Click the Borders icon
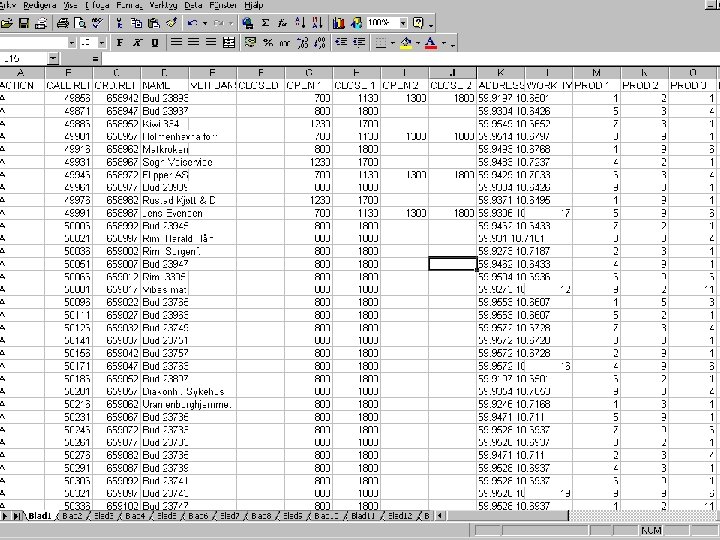The height and width of the screenshot is (540, 720). tap(380, 43)
